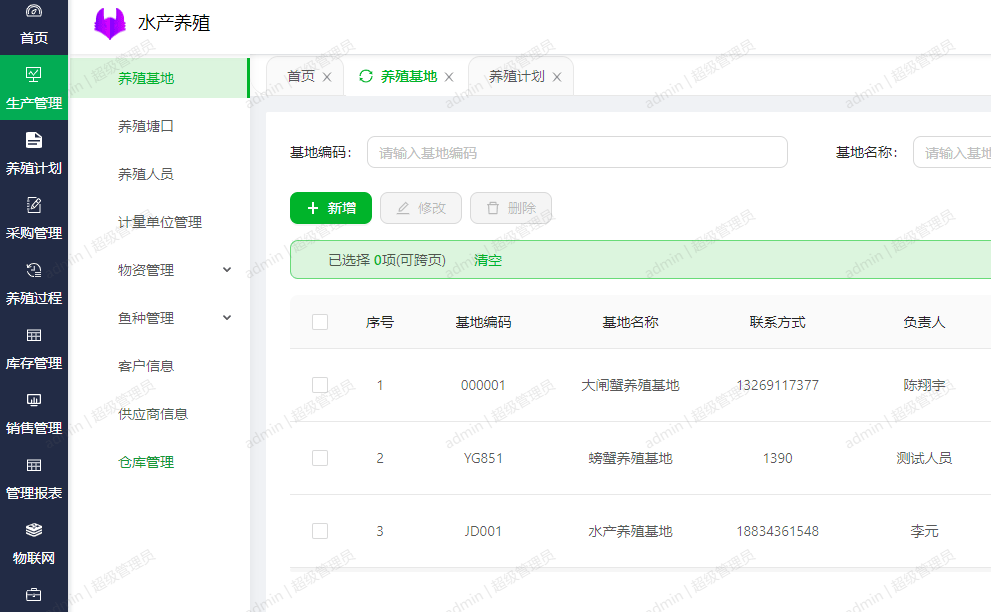This screenshot has width=991, height=612.
Task: Open the 养殖计划 document icon
Action: pyautogui.click(x=33, y=140)
